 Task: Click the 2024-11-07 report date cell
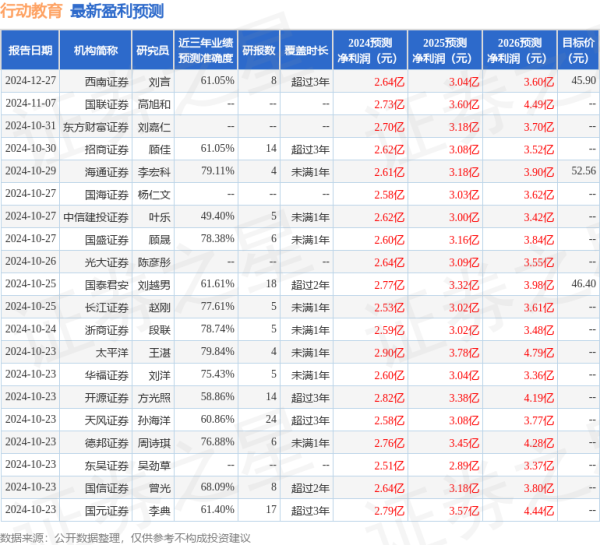click(x=31, y=103)
